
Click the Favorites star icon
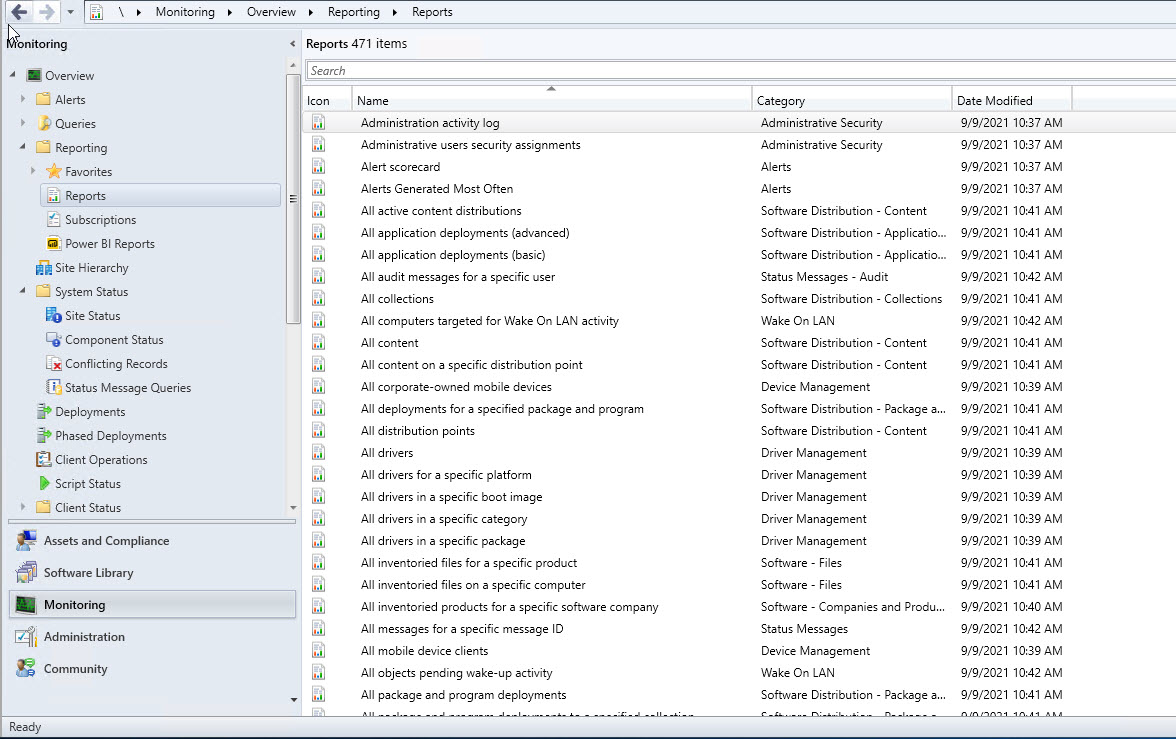click(54, 172)
